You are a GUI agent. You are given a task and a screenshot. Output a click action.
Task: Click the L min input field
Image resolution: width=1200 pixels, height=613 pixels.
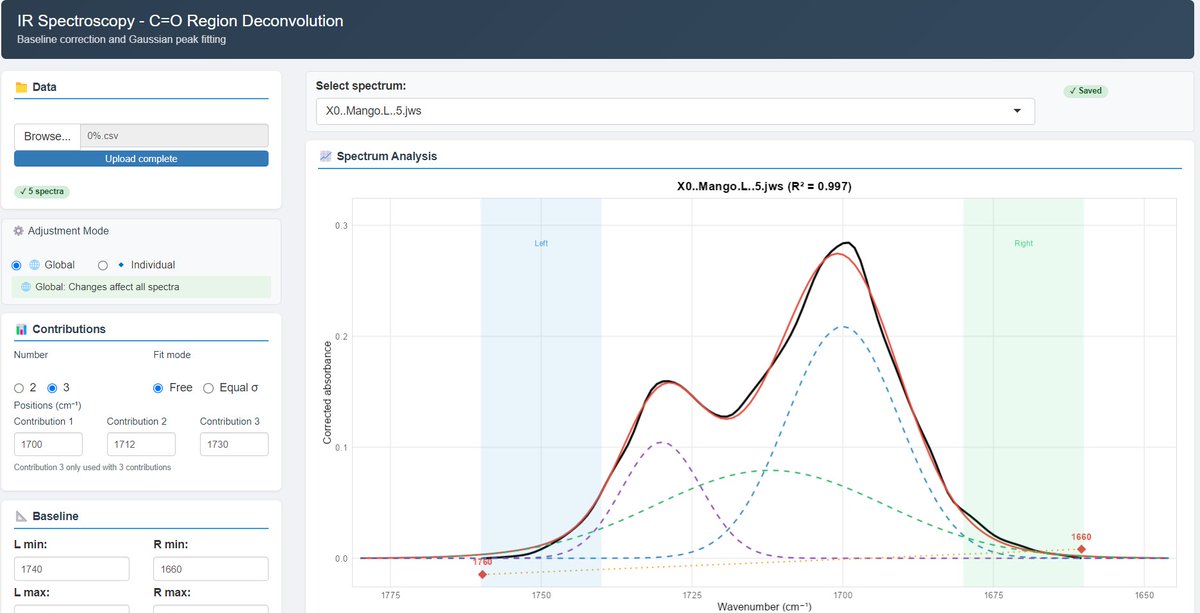point(72,569)
